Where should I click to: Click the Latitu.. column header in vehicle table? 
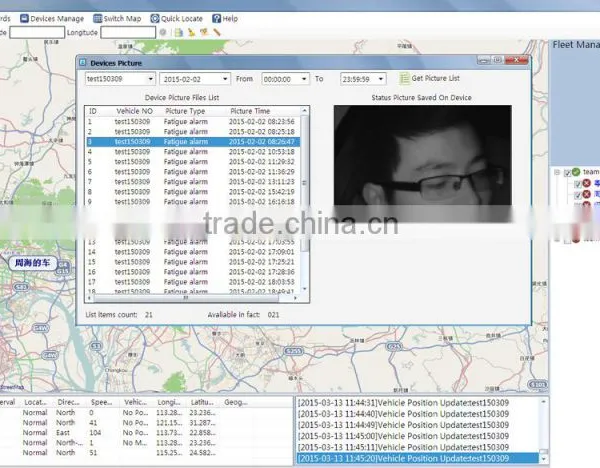tap(202, 402)
